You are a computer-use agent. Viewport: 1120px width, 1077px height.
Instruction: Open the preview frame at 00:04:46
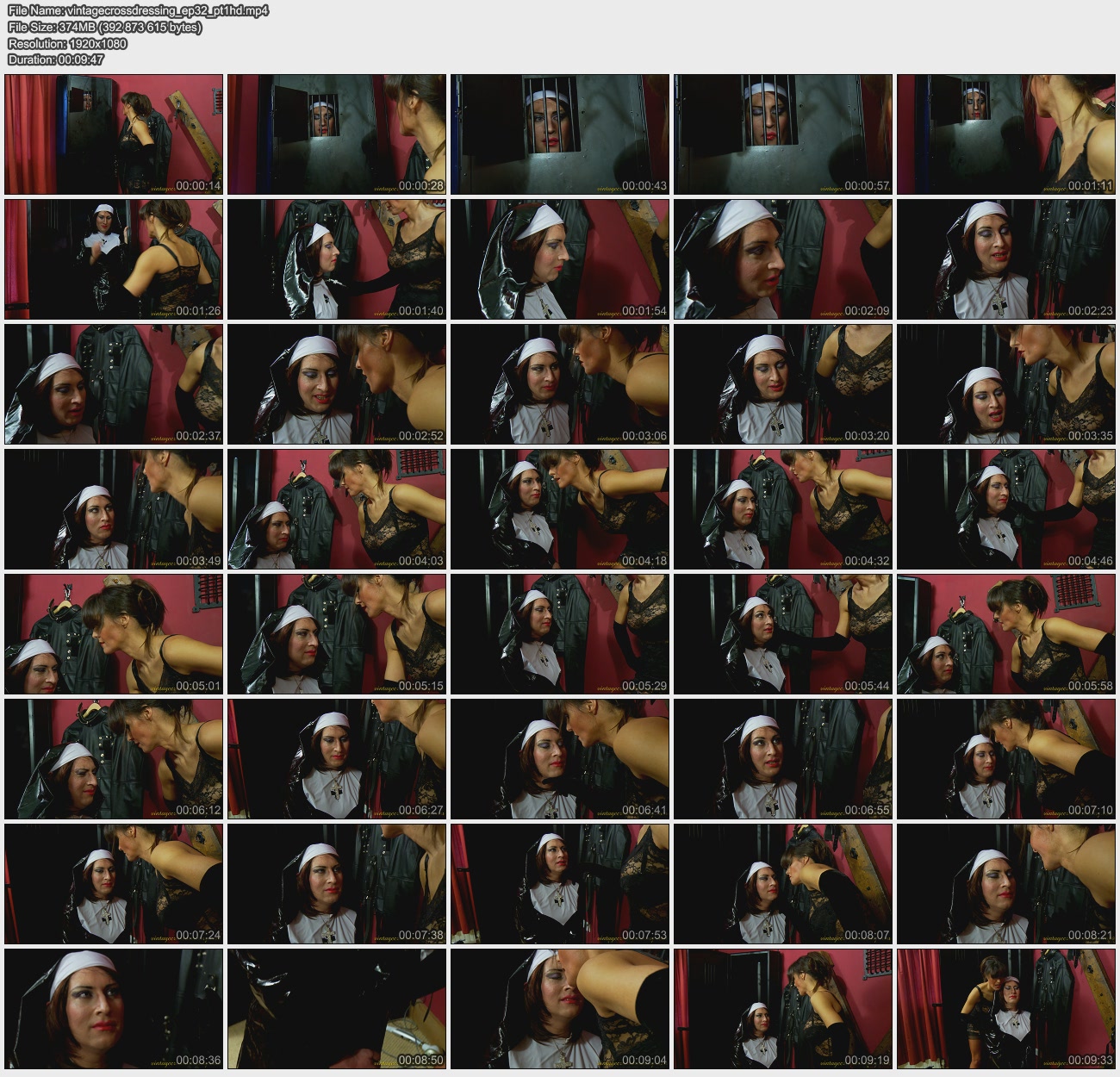(x=1006, y=509)
